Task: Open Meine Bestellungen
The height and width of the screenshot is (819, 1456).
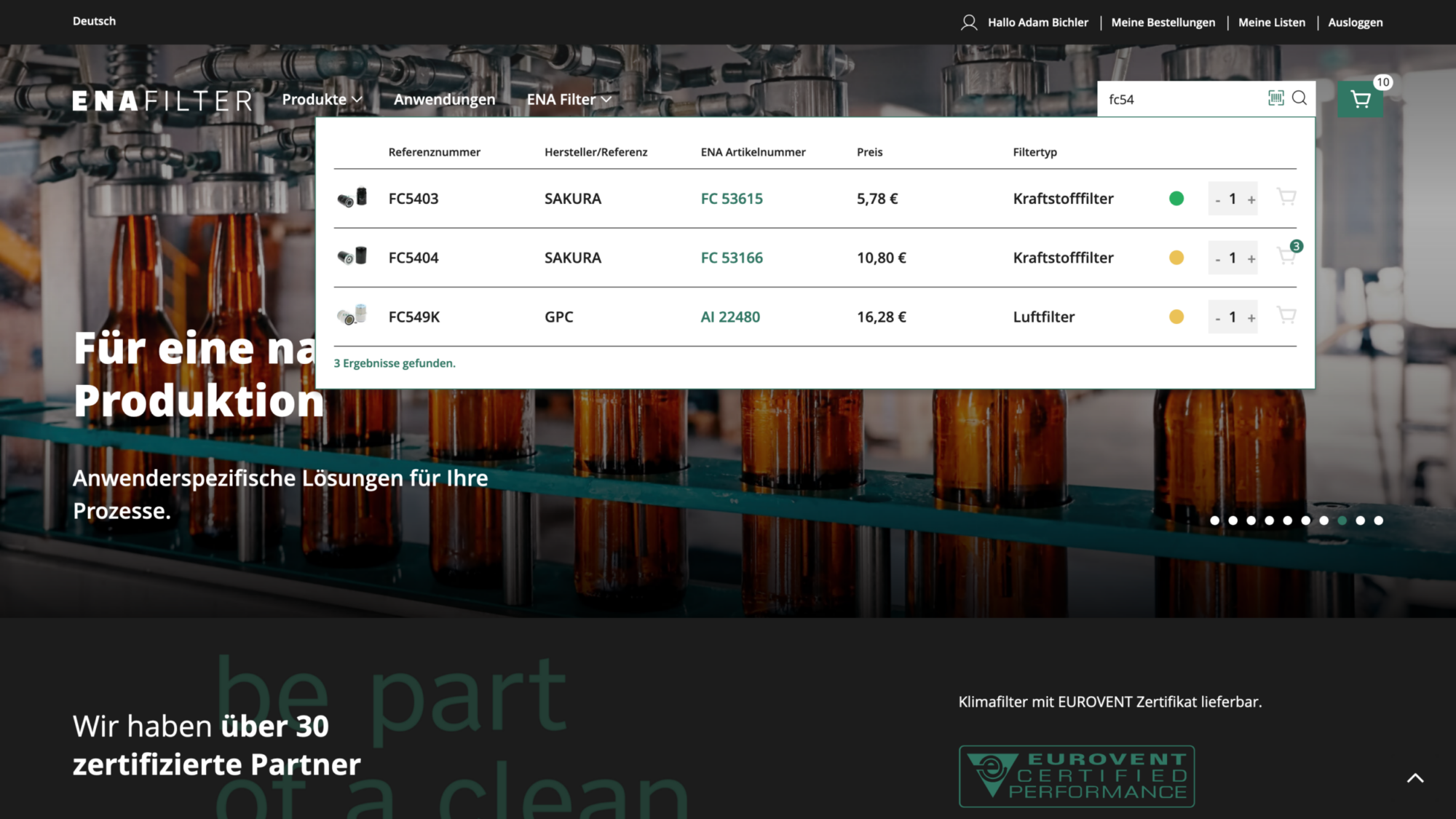Action: [1163, 22]
